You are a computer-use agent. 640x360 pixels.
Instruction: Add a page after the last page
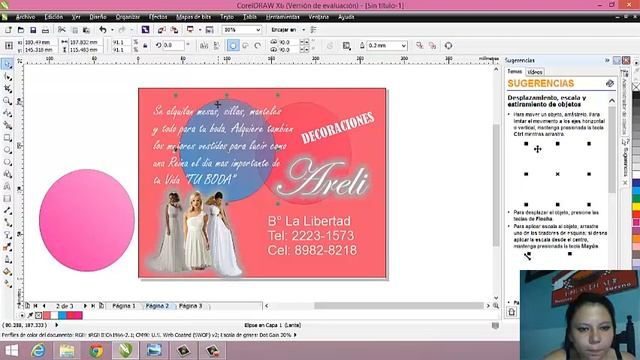101,306
